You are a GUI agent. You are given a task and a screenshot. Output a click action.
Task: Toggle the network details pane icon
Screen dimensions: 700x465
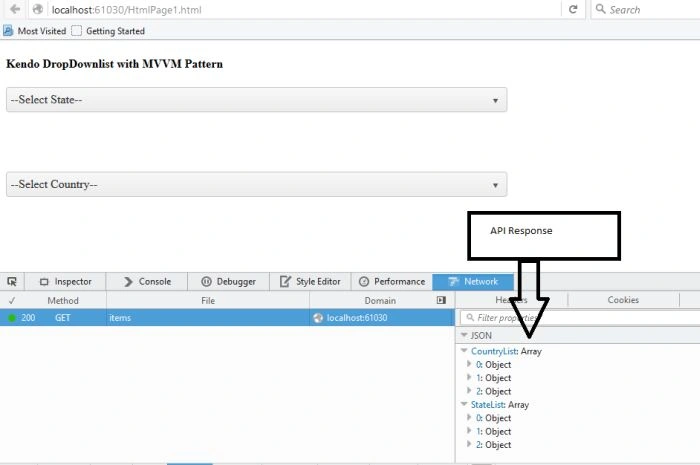(442, 300)
